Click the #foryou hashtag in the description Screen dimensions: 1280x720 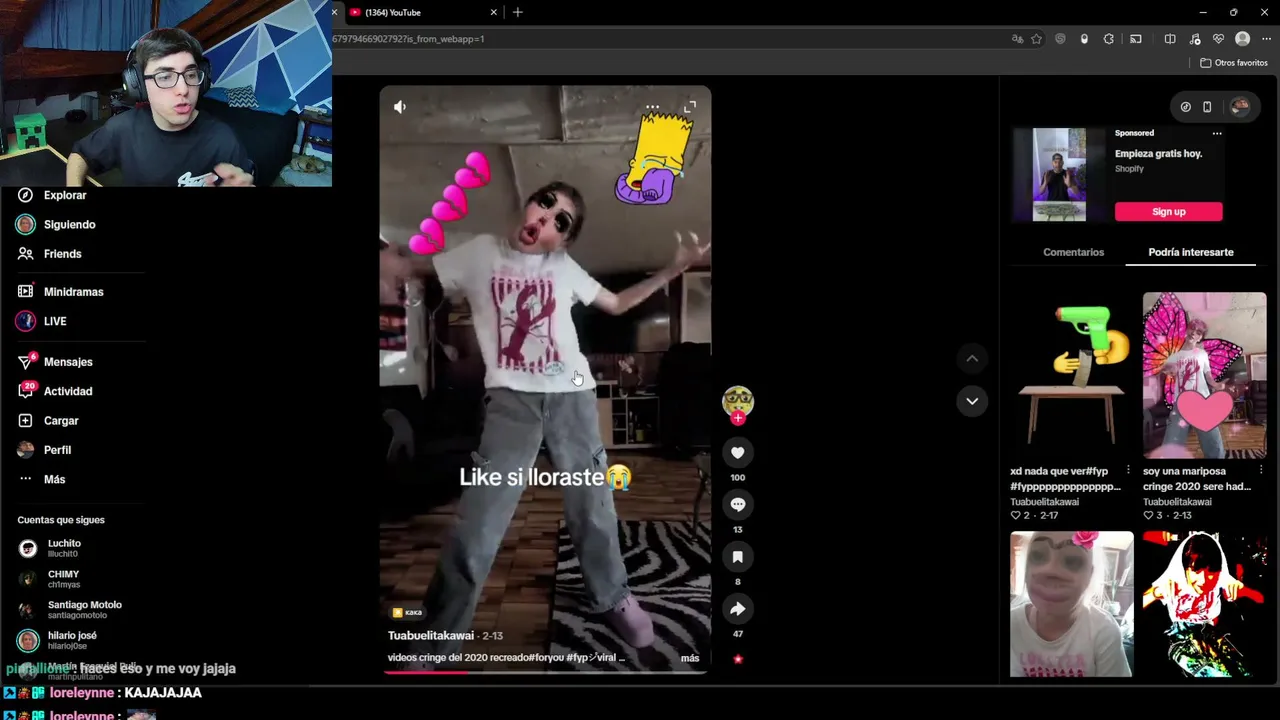pyautogui.click(x=544, y=658)
